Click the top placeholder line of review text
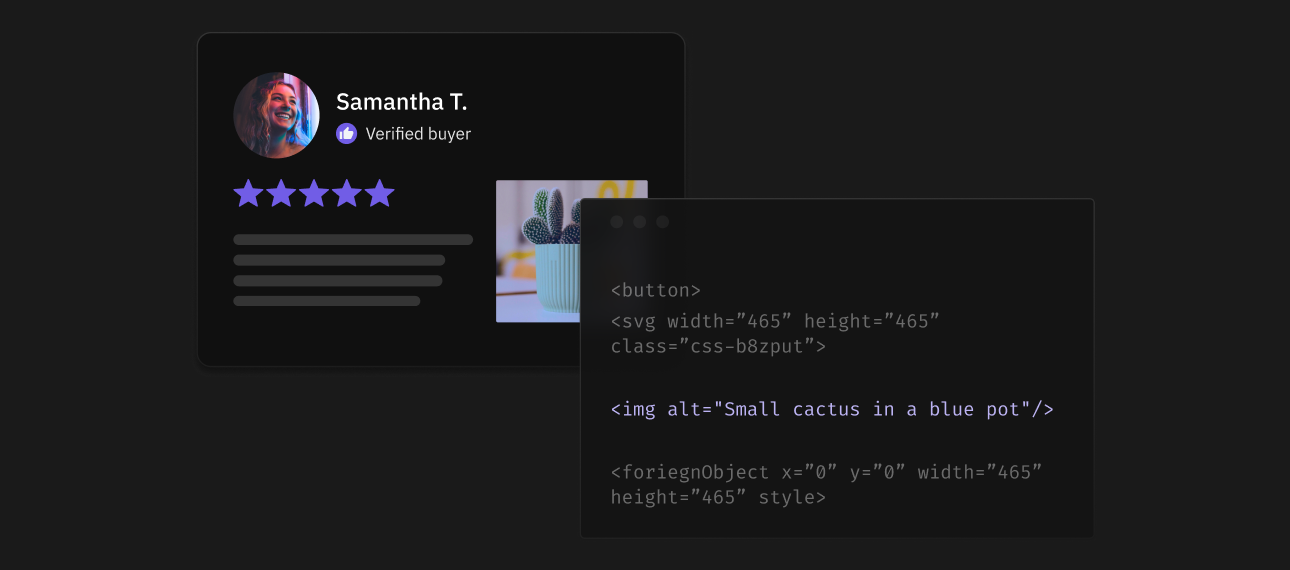Screen dimensions: 1290x570 click(x=353, y=240)
